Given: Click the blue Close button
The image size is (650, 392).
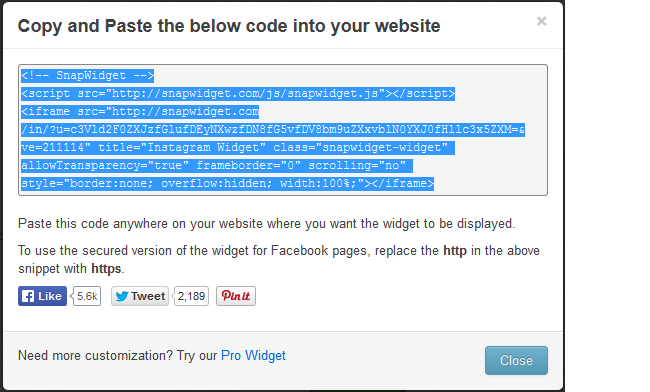Looking at the screenshot, I should click(516, 361).
